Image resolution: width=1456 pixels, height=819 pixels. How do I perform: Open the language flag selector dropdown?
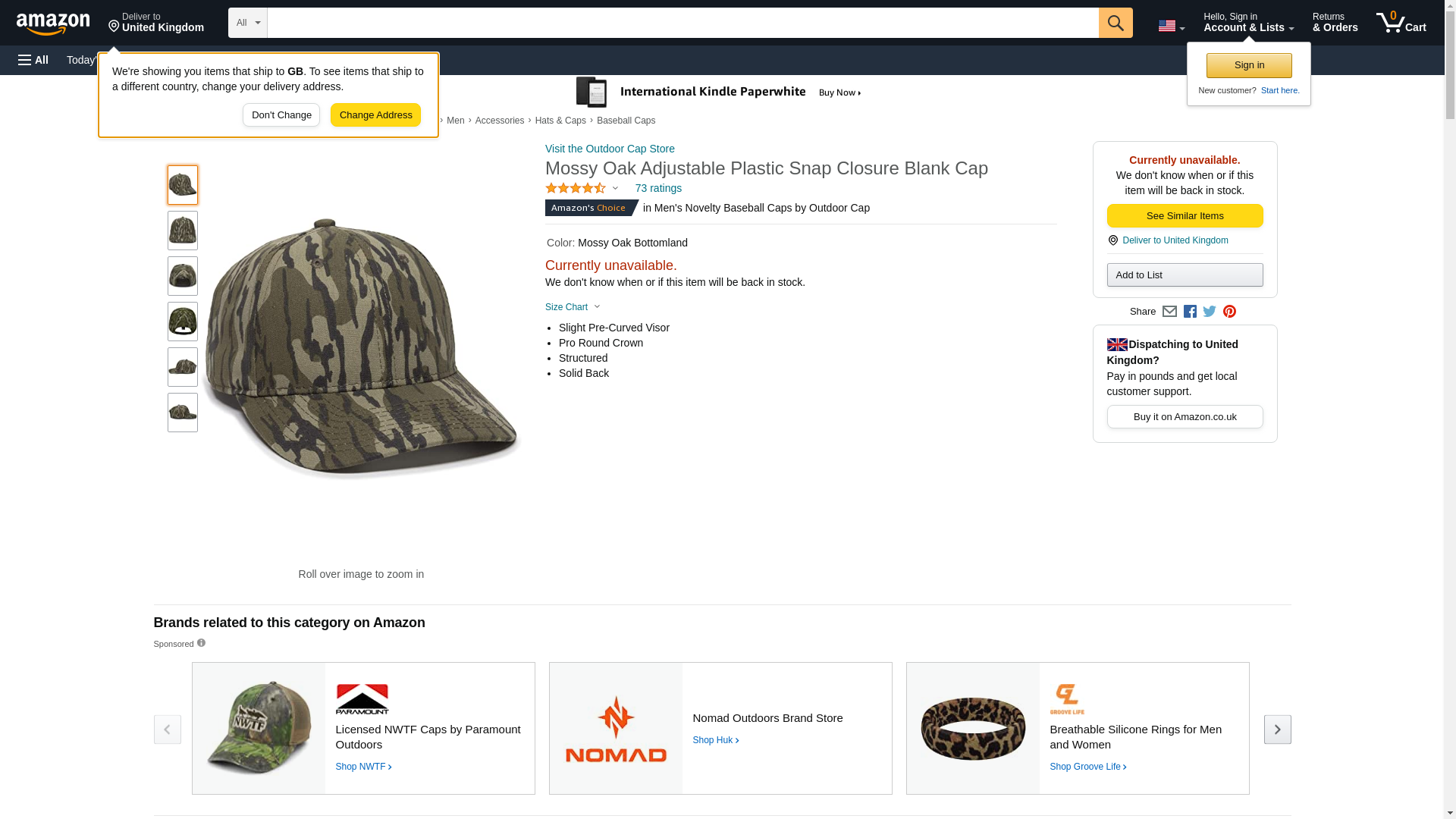click(x=1171, y=26)
